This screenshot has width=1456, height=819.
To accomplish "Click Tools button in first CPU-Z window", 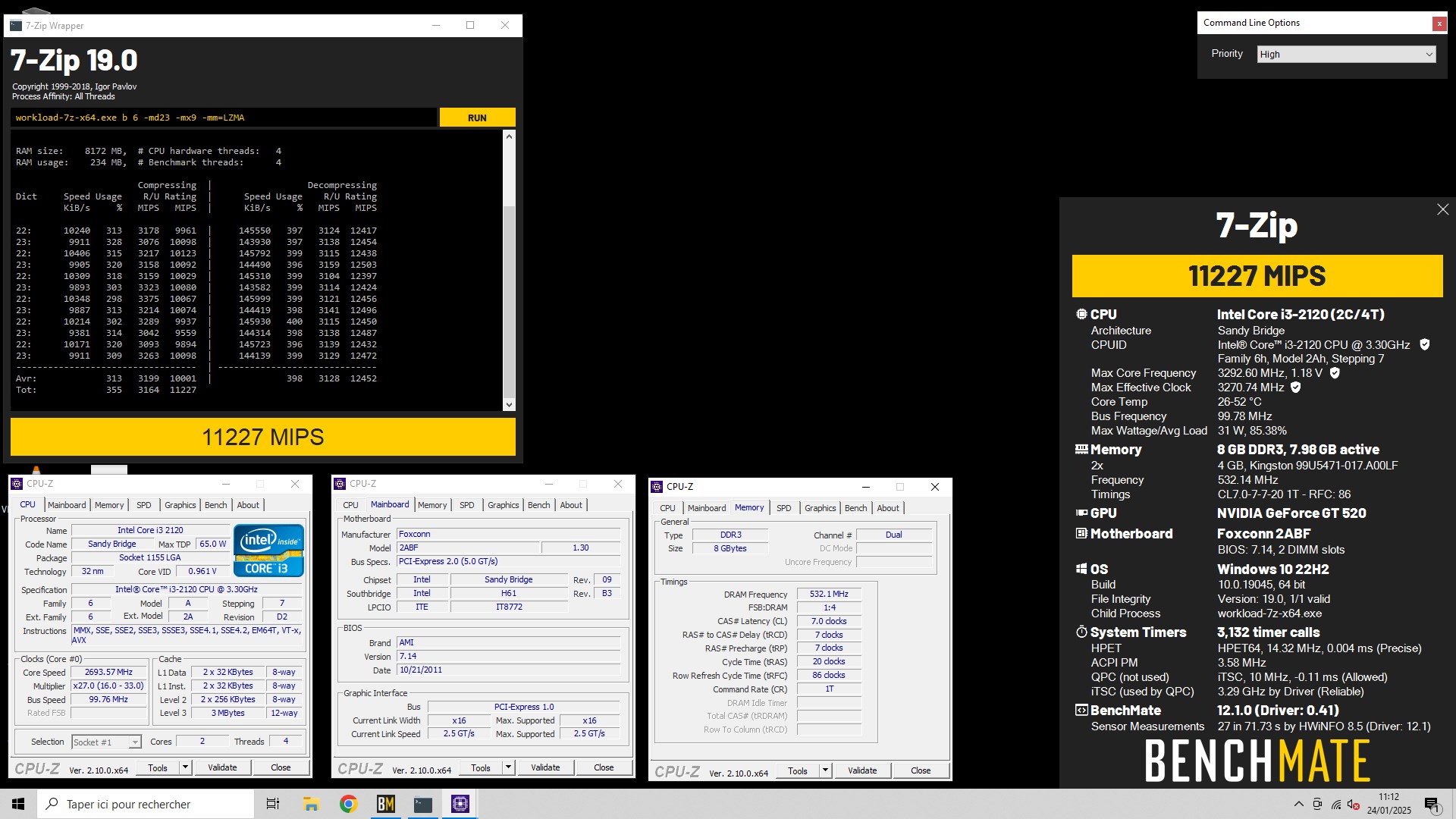I will 158,767.
